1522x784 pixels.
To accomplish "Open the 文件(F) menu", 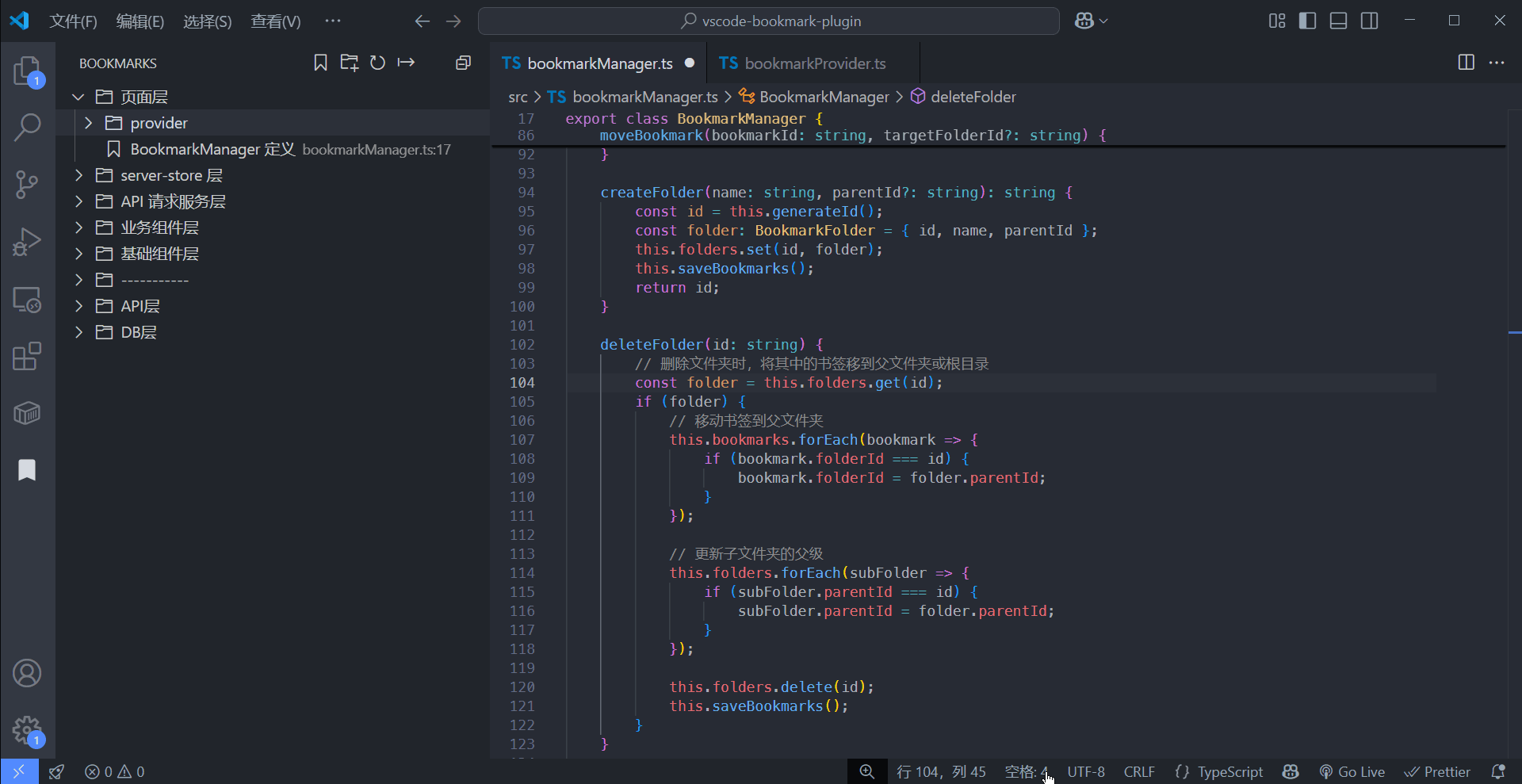I will [x=73, y=21].
